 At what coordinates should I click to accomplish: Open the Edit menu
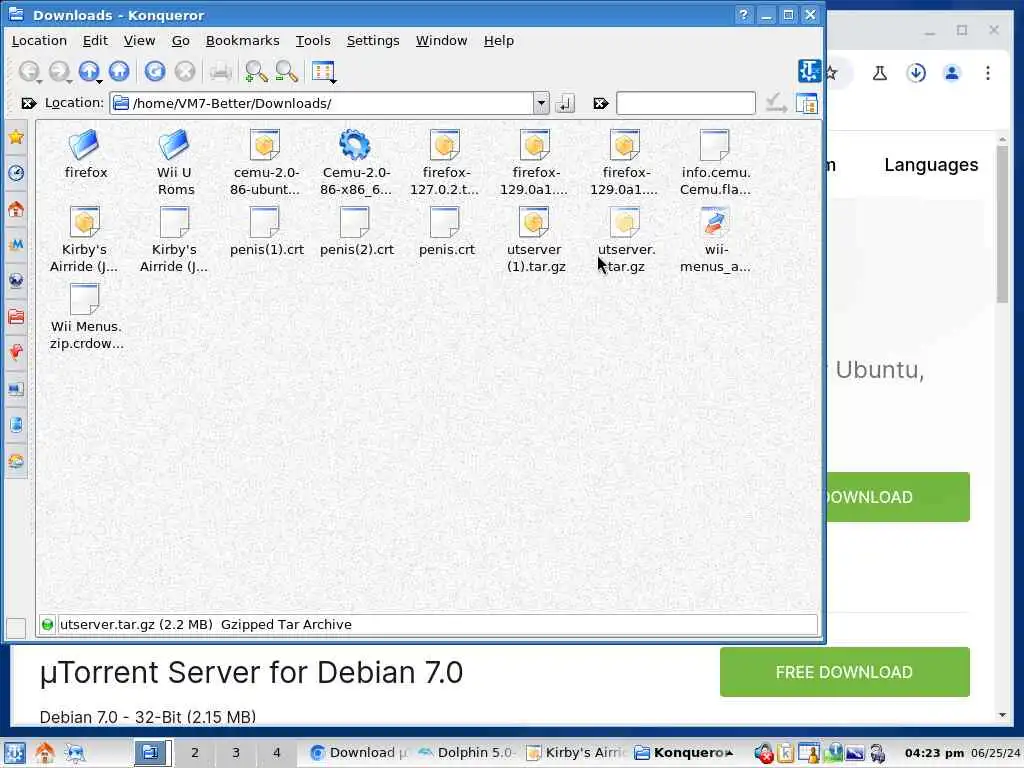point(95,40)
